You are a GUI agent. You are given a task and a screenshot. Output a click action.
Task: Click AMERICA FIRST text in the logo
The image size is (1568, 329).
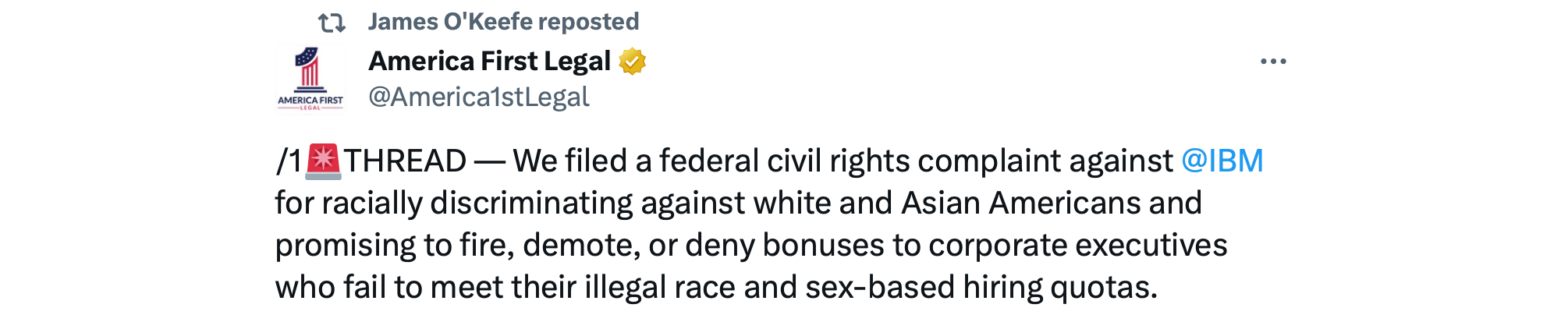coord(310,100)
